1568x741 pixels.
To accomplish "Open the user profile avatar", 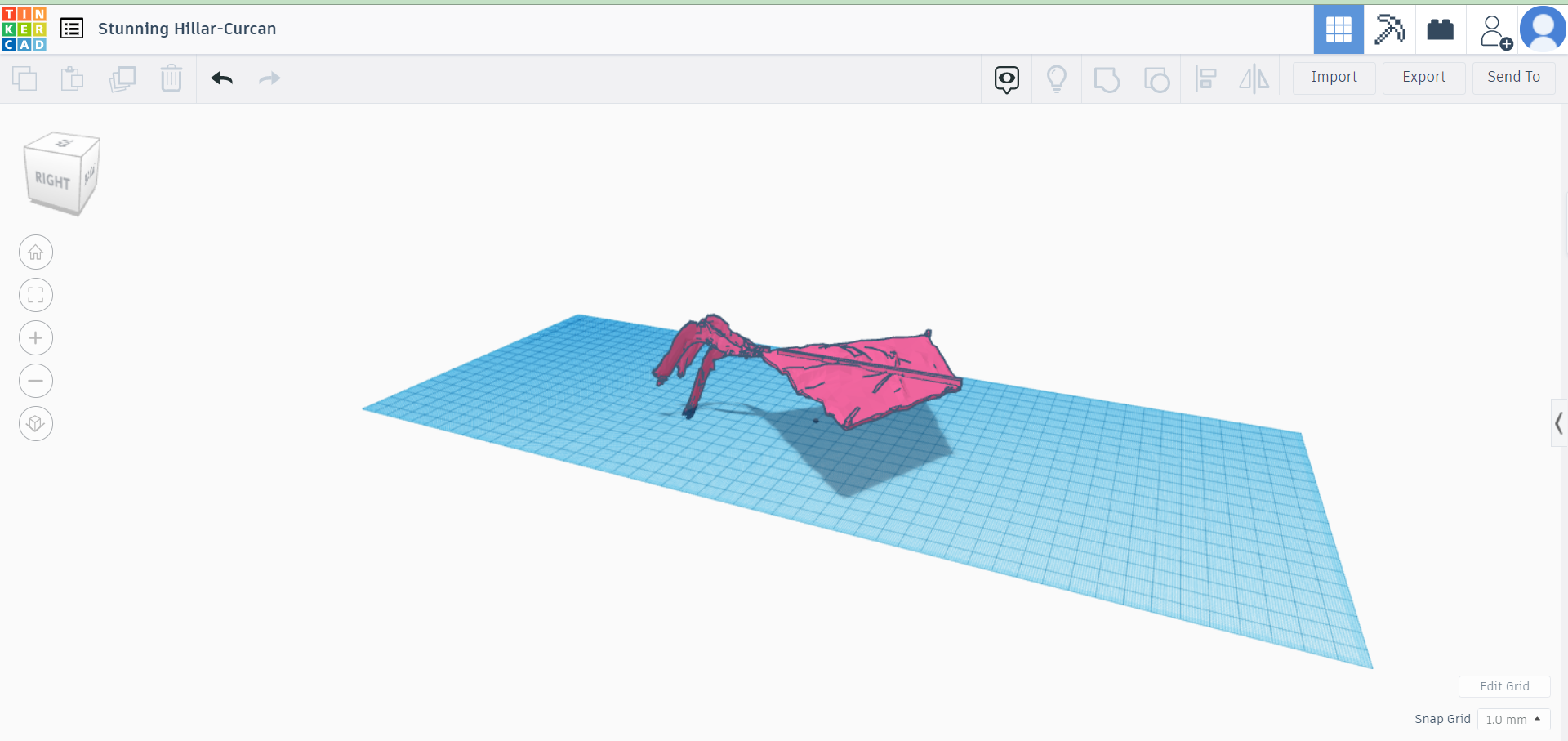I will click(1543, 29).
